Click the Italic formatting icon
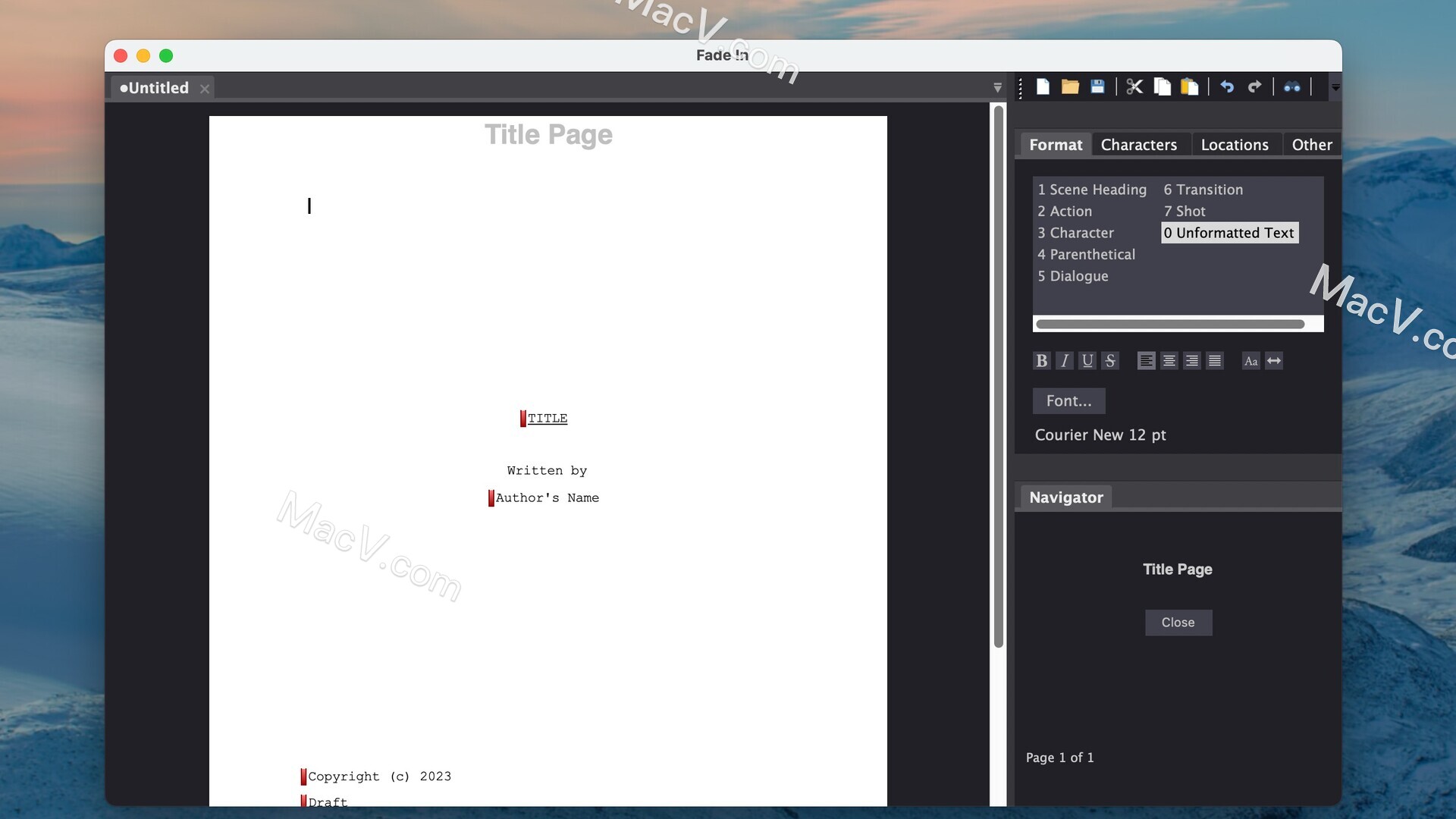This screenshot has height=819, width=1456. coord(1064,360)
